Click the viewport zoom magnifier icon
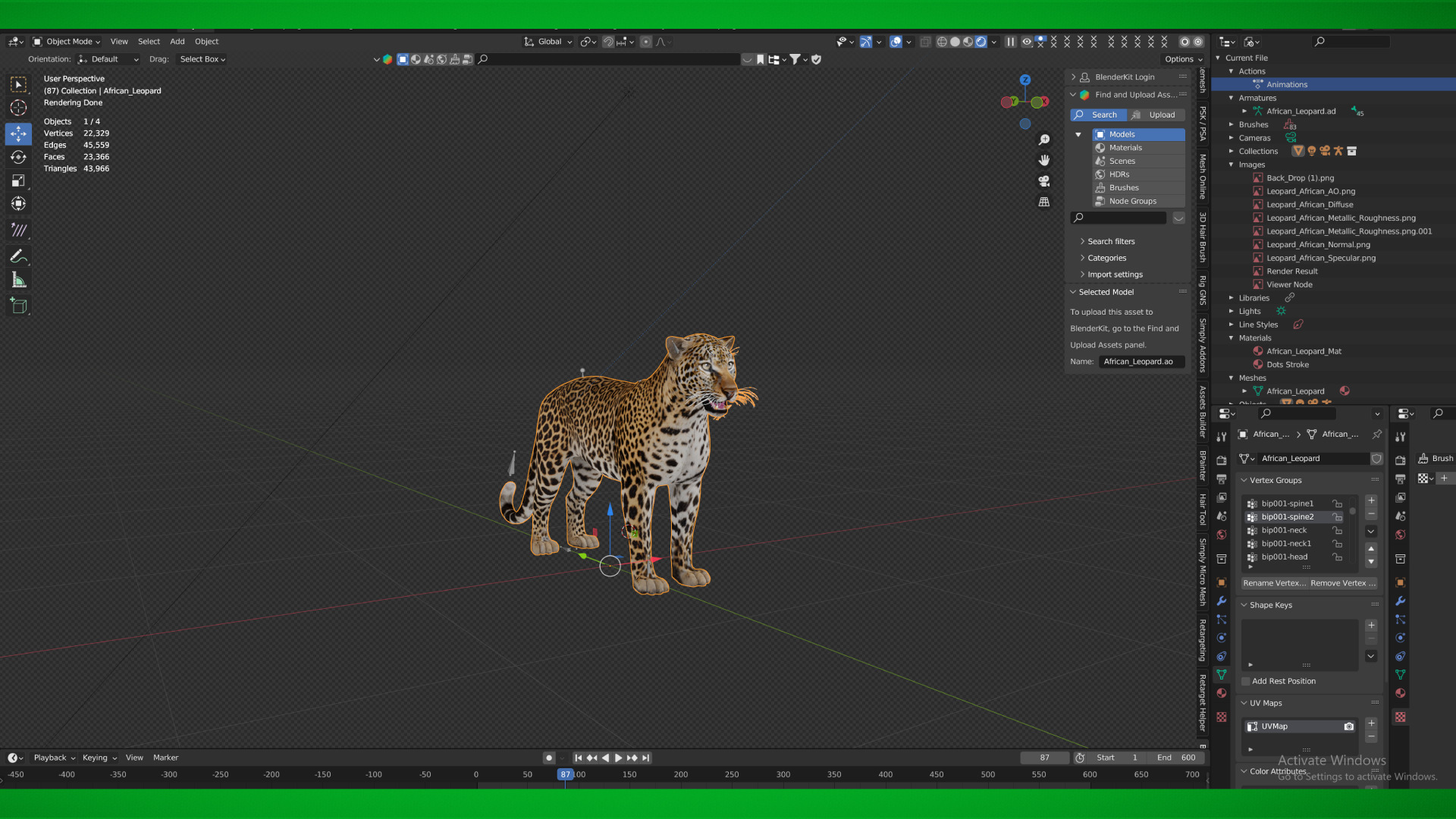The image size is (1456, 819). 1044,140
